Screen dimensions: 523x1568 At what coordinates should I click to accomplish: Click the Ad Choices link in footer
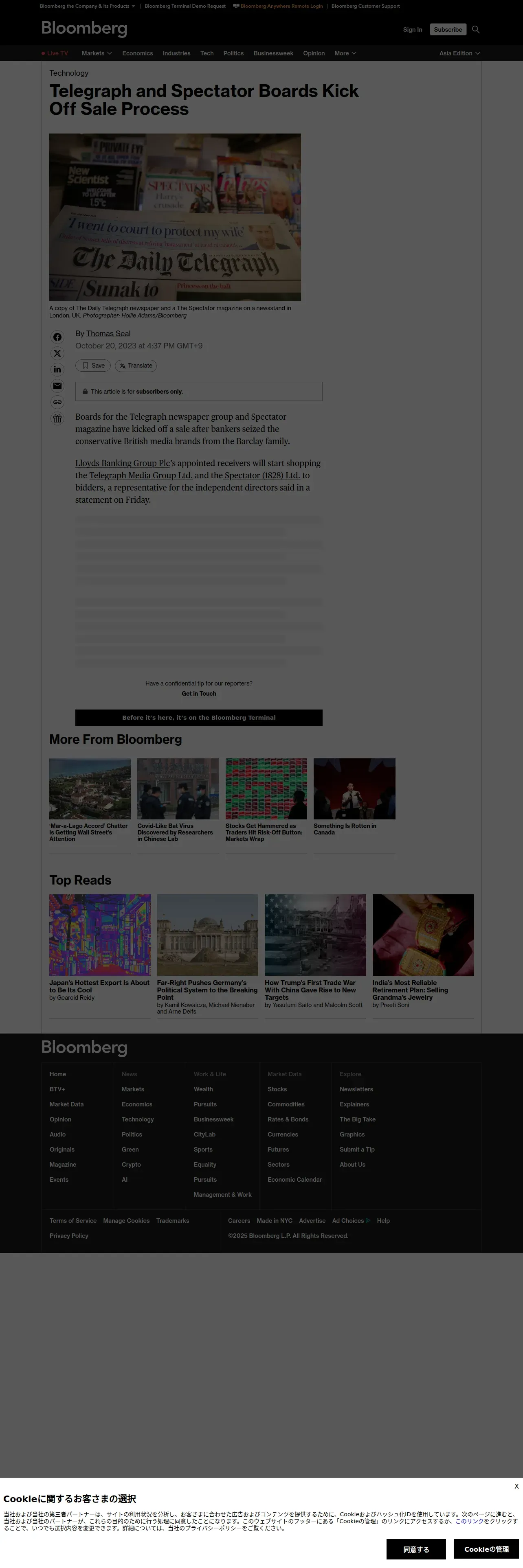click(x=351, y=1220)
